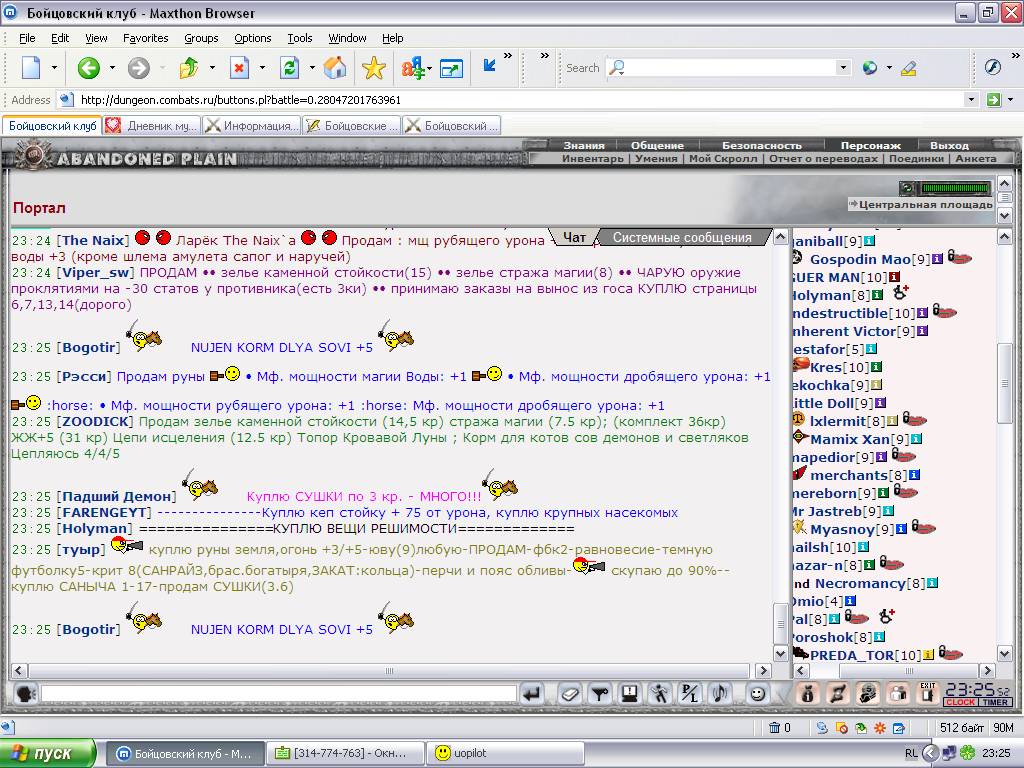1024x768 pixels.
Task: Switch to the Дневник му... tab
Action: click(x=152, y=125)
